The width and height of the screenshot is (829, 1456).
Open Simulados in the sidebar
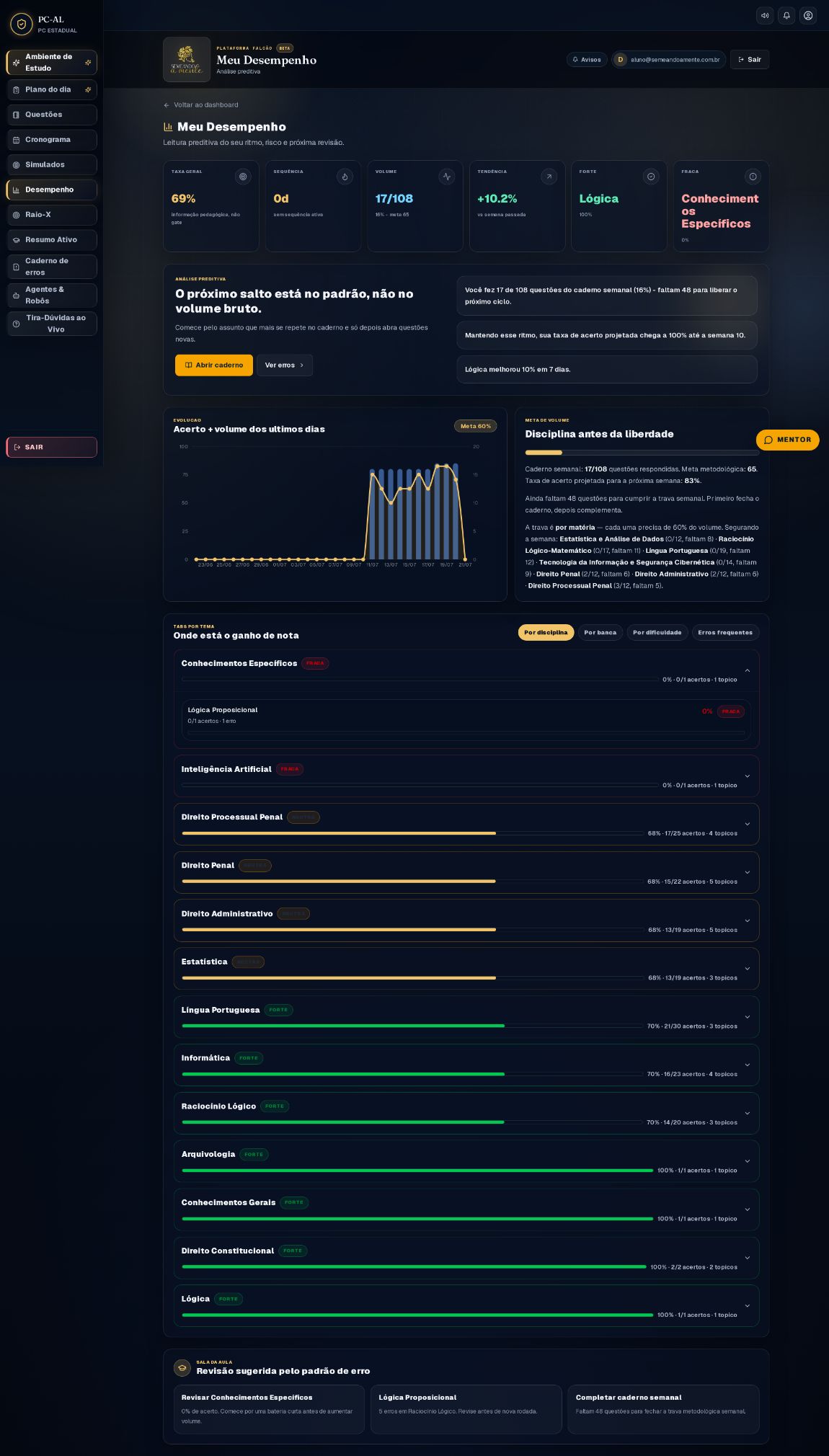point(51,164)
